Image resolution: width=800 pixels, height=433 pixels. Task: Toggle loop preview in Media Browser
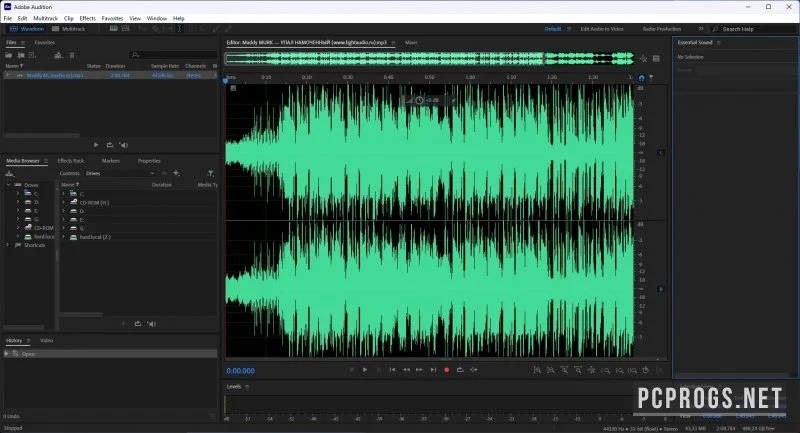coord(138,324)
